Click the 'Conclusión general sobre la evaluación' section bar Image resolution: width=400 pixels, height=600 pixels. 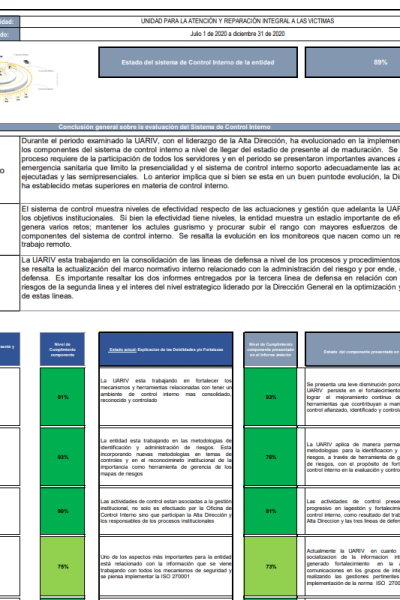tap(200, 127)
